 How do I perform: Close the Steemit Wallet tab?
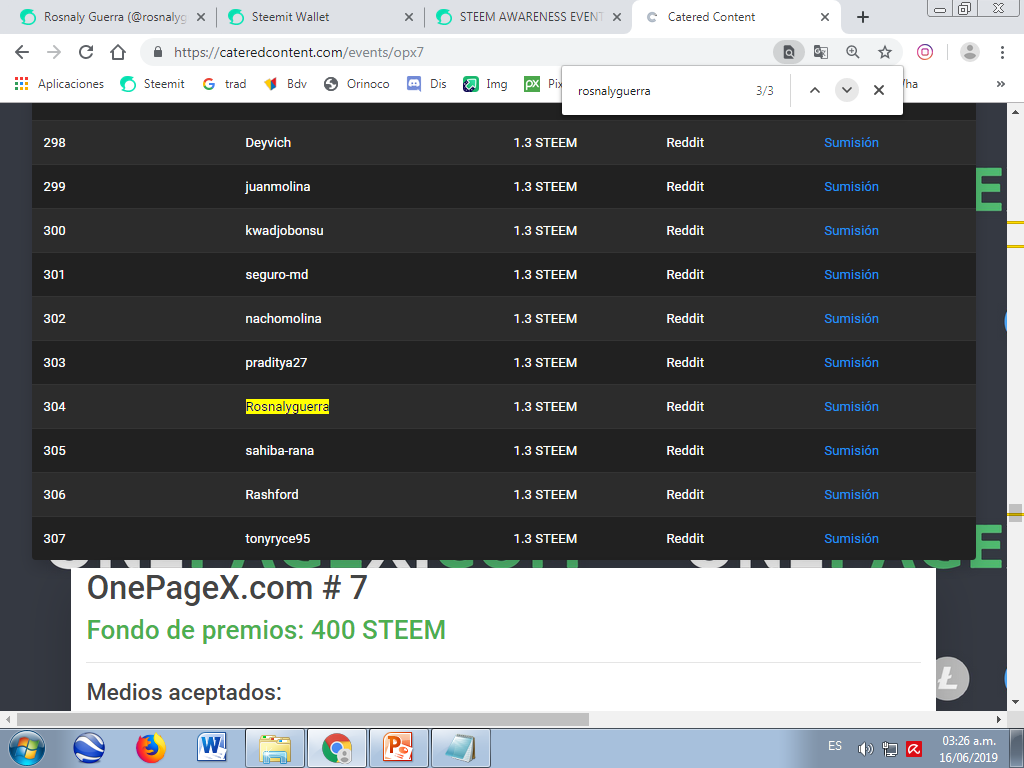click(409, 17)
